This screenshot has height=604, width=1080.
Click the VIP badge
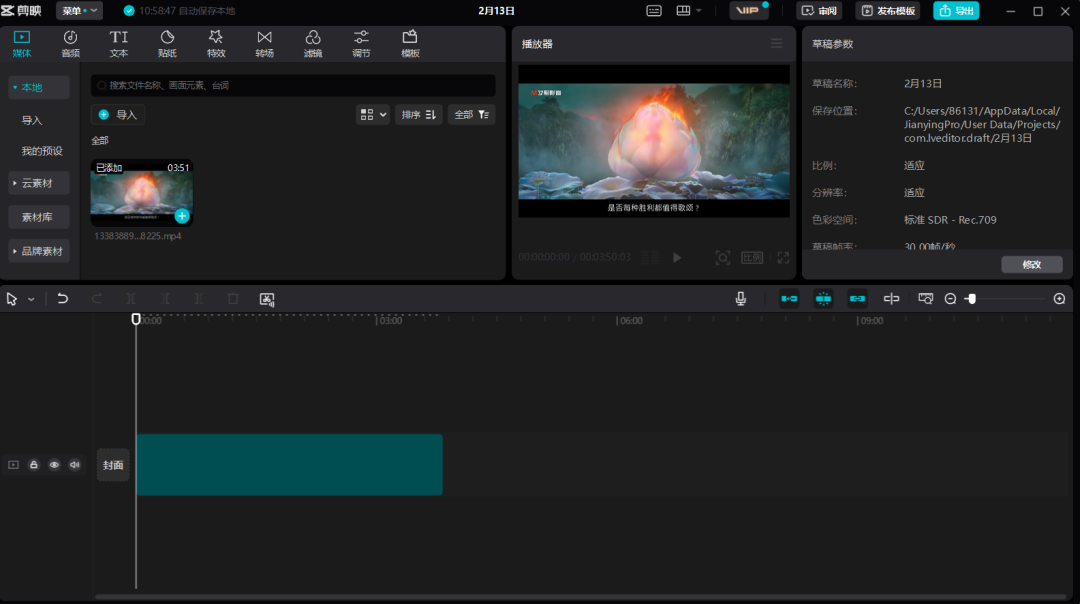click(x=748, y=10)
